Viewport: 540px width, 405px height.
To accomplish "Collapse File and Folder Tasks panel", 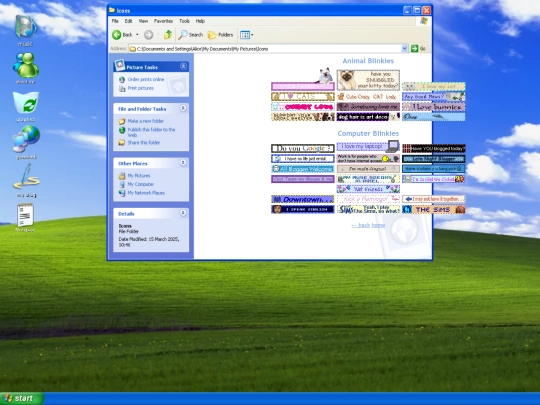I will point(183,108).
